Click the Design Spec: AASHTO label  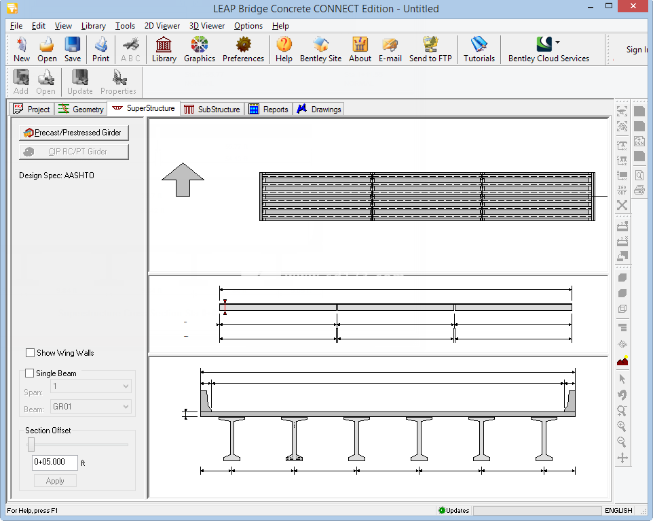pos(56,175)
